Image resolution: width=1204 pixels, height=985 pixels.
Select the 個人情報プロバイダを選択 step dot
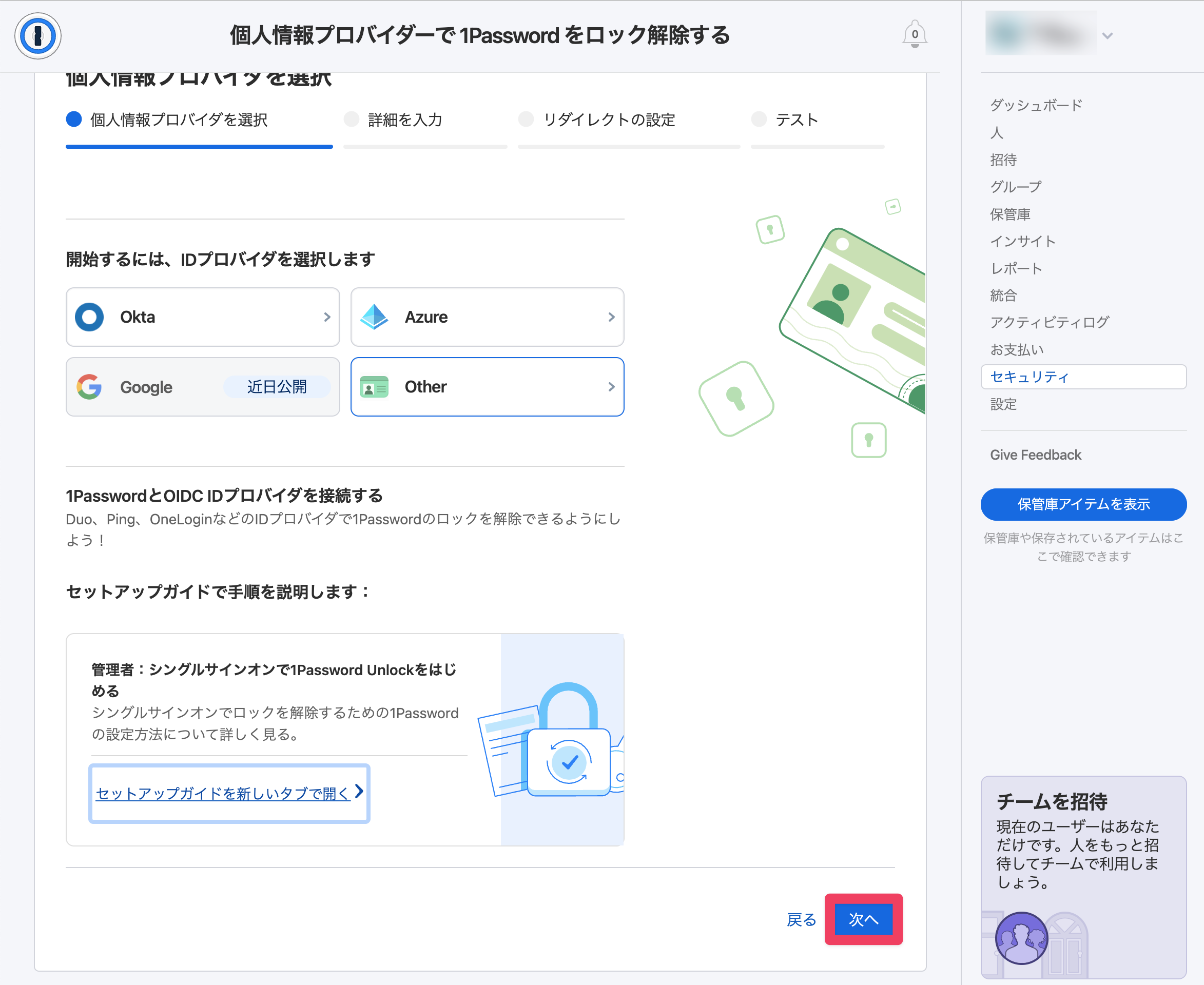tap(74, 119)
